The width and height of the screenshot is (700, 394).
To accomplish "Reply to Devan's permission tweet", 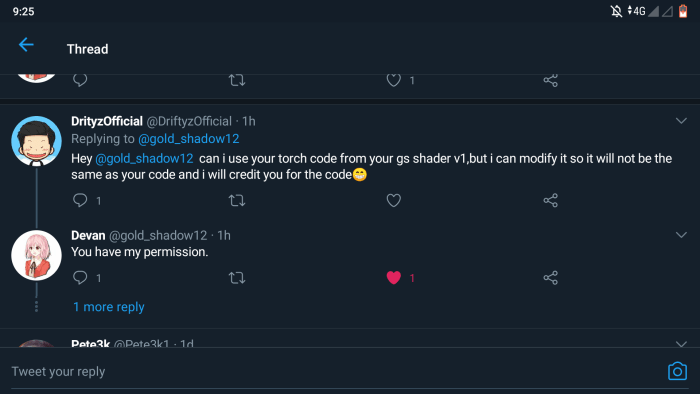I will click(80, 278).
